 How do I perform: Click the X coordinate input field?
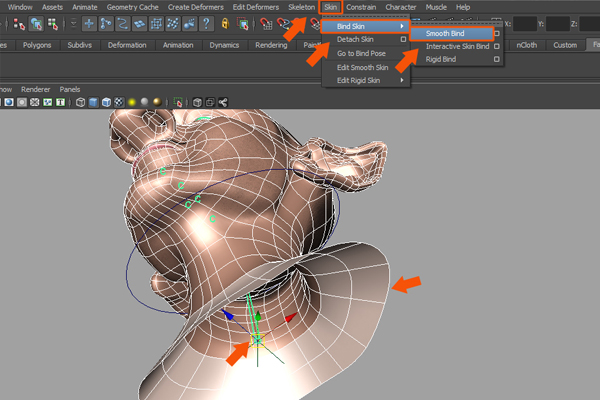pyautogui.click(x=525, y=24)
